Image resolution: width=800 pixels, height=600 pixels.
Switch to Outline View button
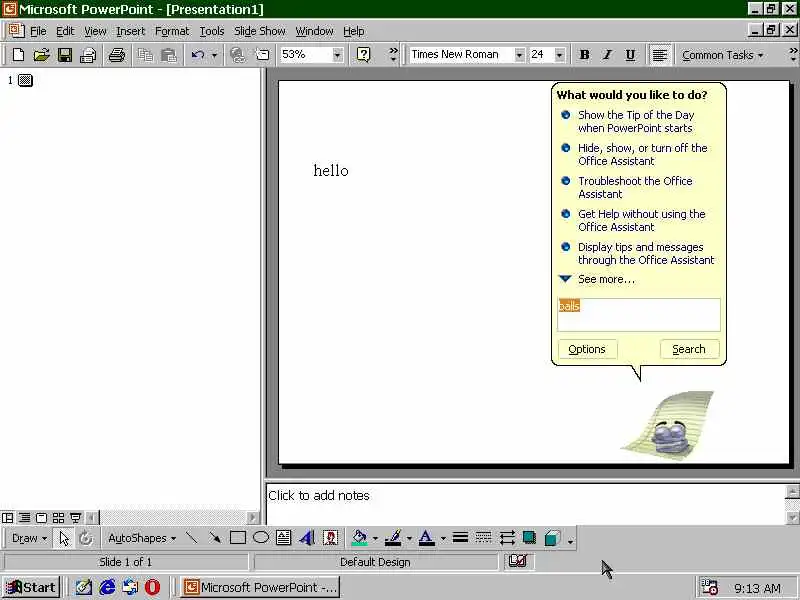click(24, 518)
